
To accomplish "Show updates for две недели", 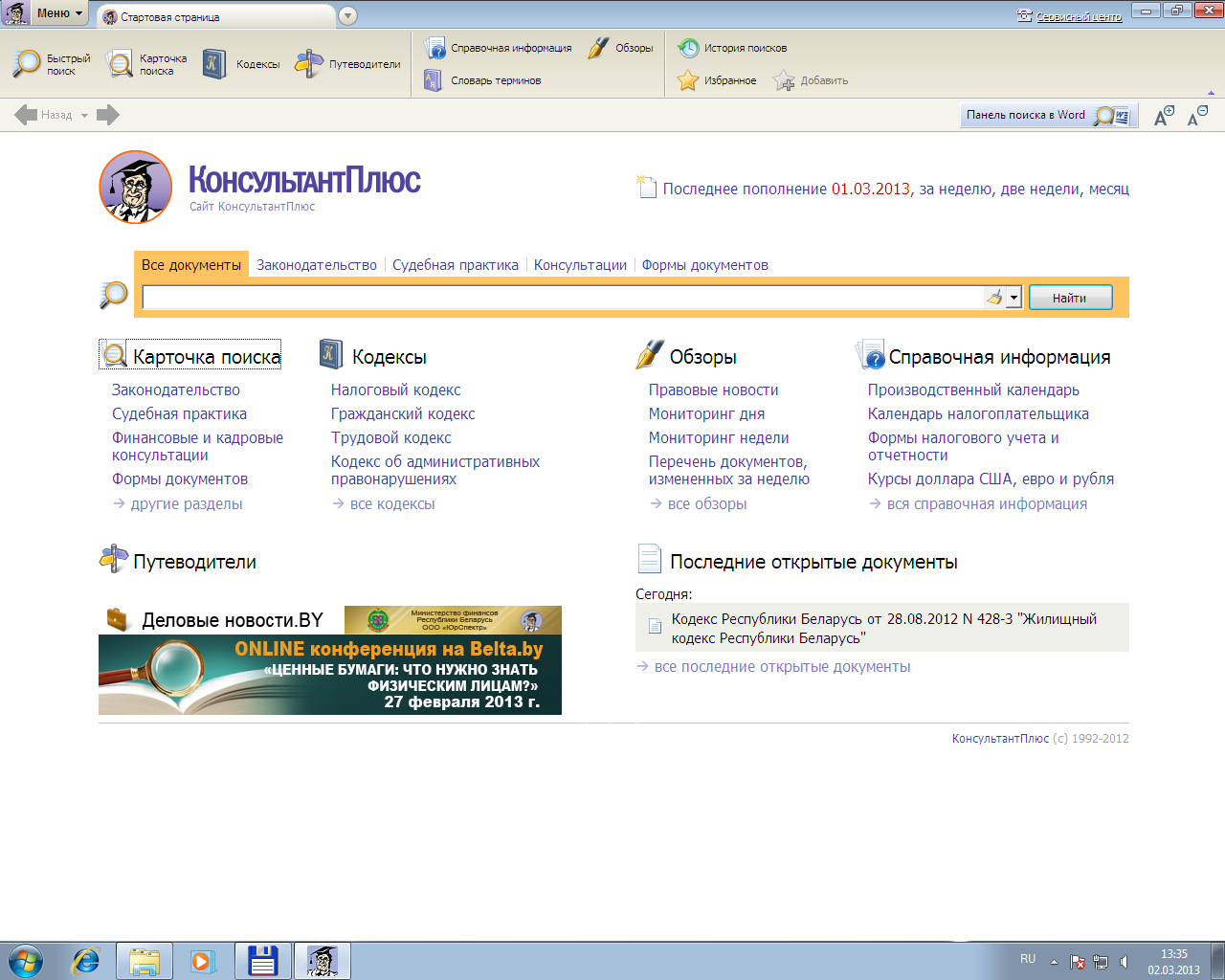I will point(1040,189).
